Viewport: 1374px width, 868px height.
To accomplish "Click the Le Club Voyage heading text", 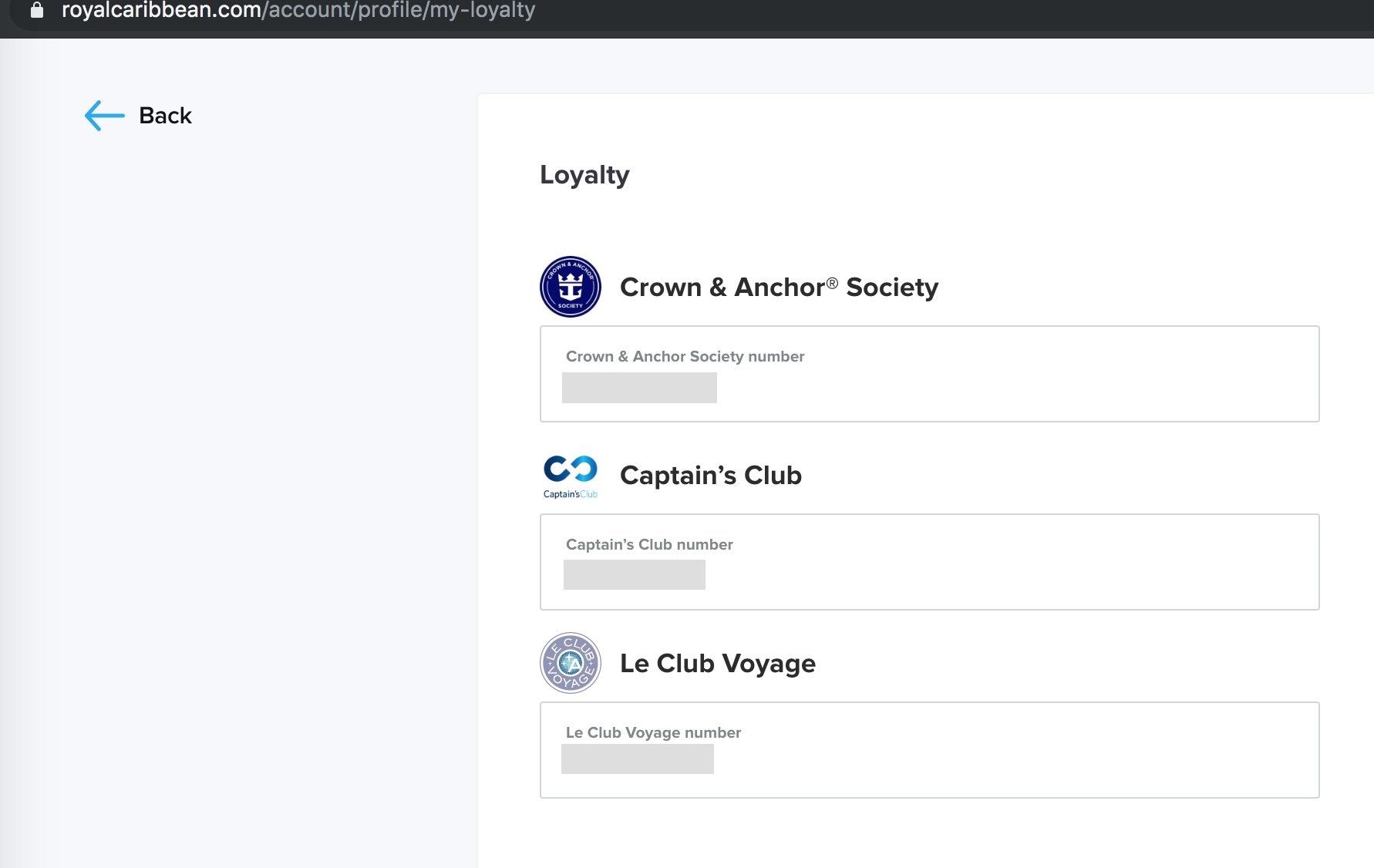I will click(x=718, y=663).
